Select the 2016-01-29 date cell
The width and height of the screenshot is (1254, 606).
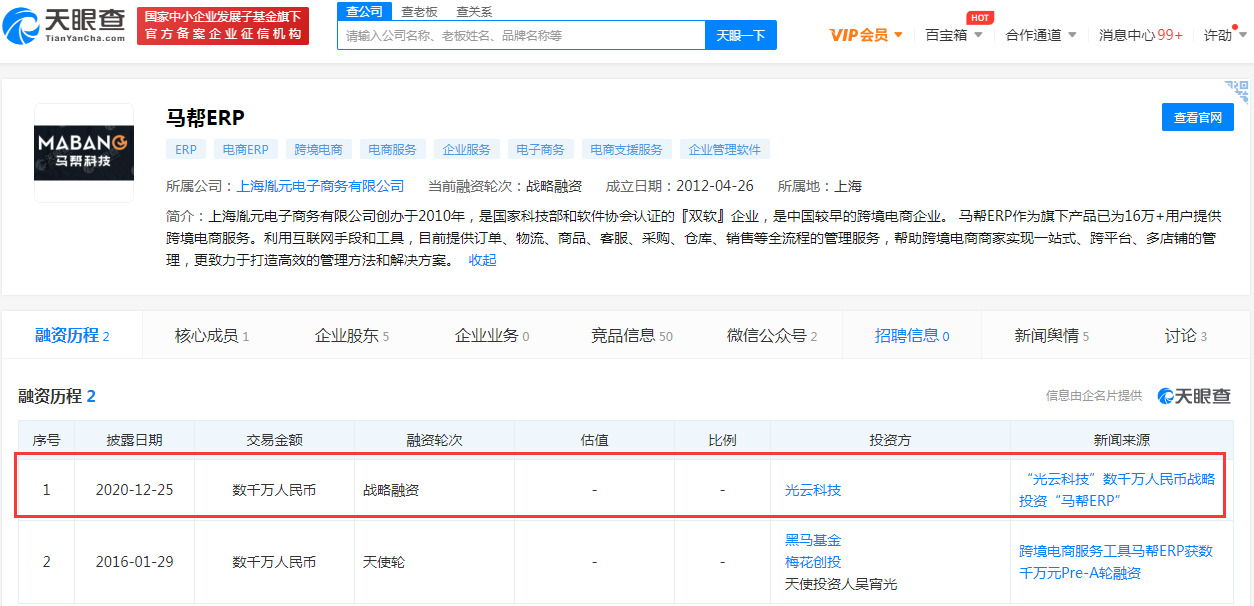point(134,562)
